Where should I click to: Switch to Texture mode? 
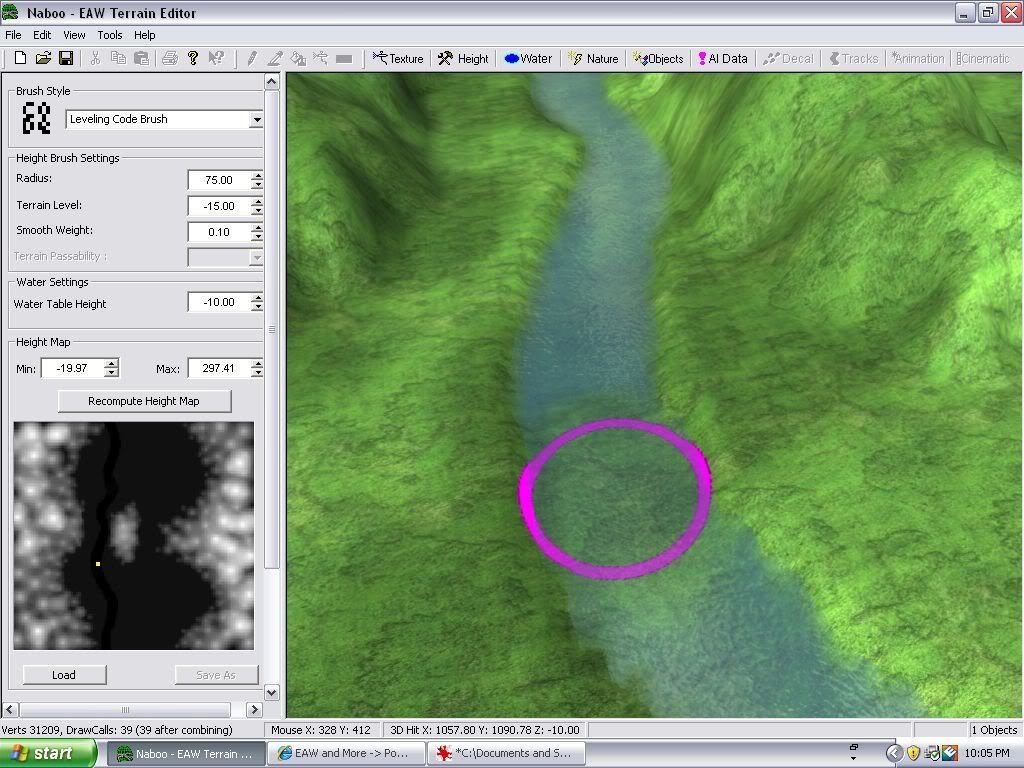[x=398, y=59]
